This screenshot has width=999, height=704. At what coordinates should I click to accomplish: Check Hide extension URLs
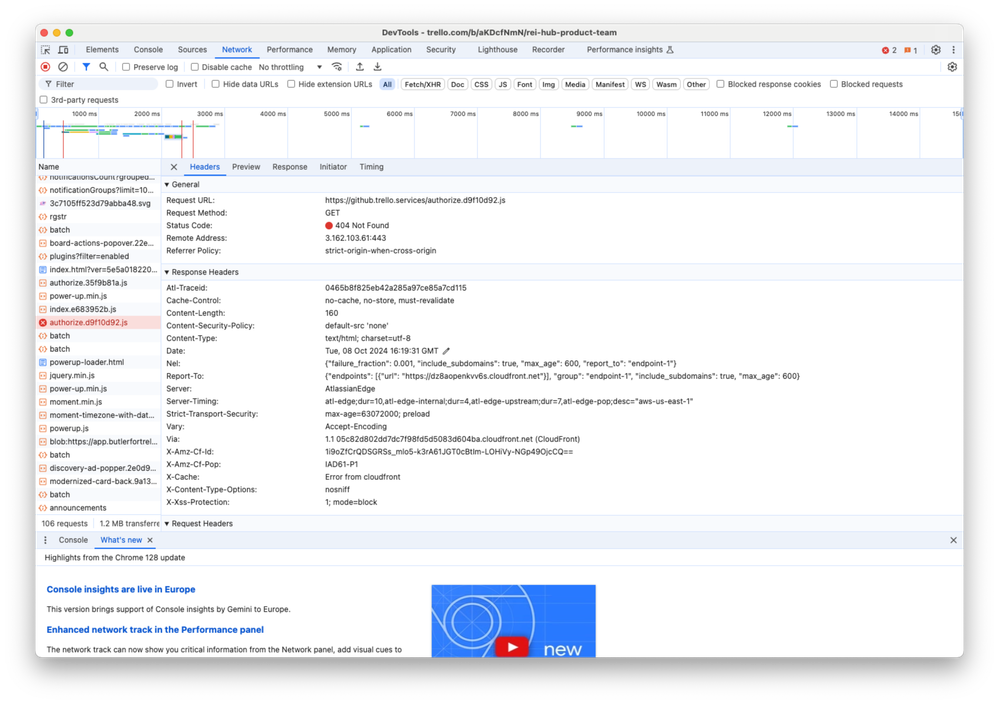click(x=291, y=84)
